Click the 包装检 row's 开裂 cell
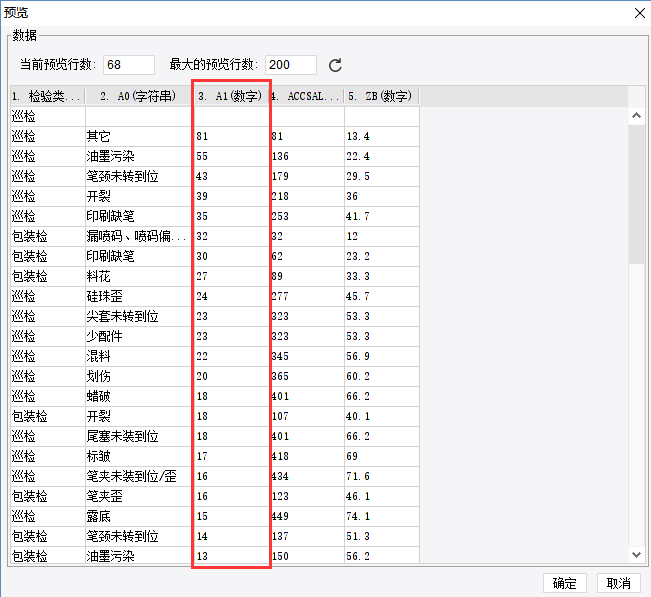The image size is (651, 597). [x=139, y=416]
